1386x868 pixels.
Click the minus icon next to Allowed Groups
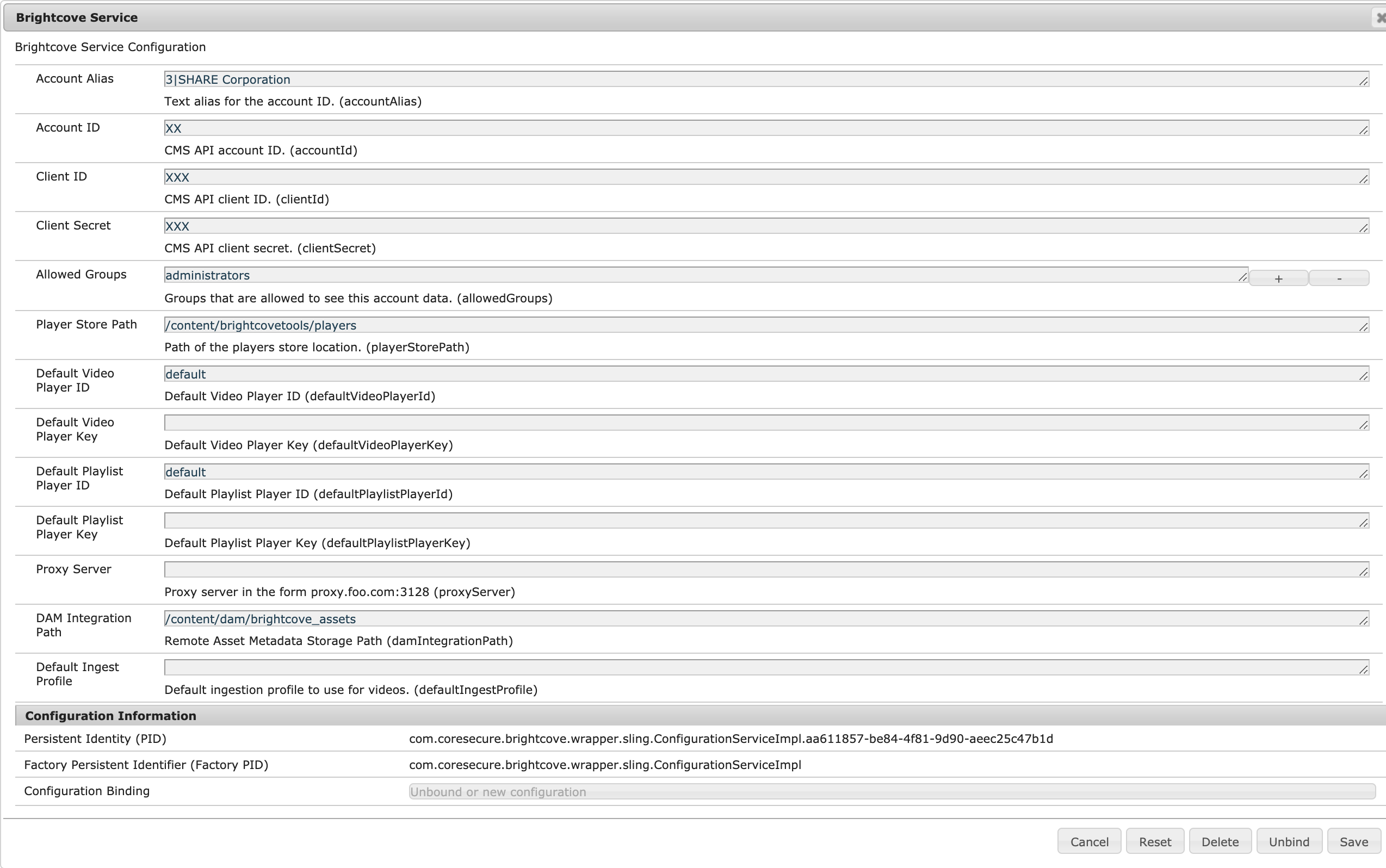click(1340, 278)
